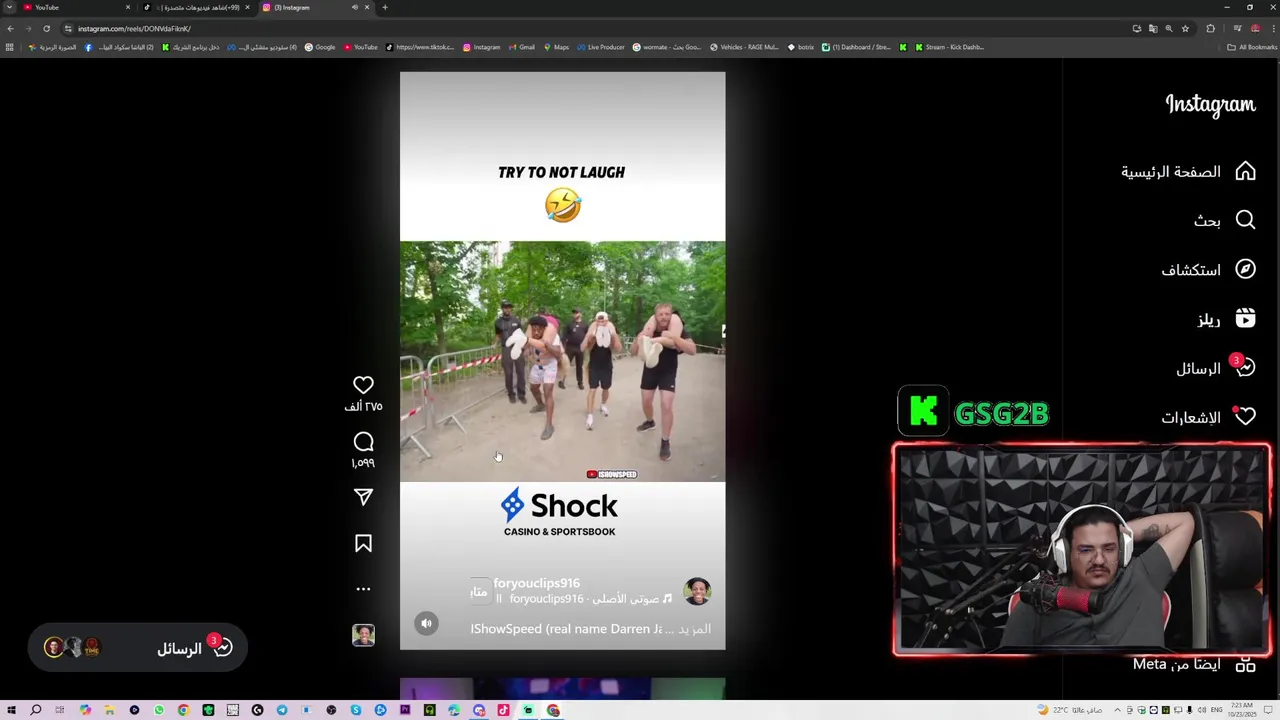Viewport: 1280px width, 720px height.
Task: Click the messenger icon with badge 3
Action: pyautogui.click(x=1244, y=367)
